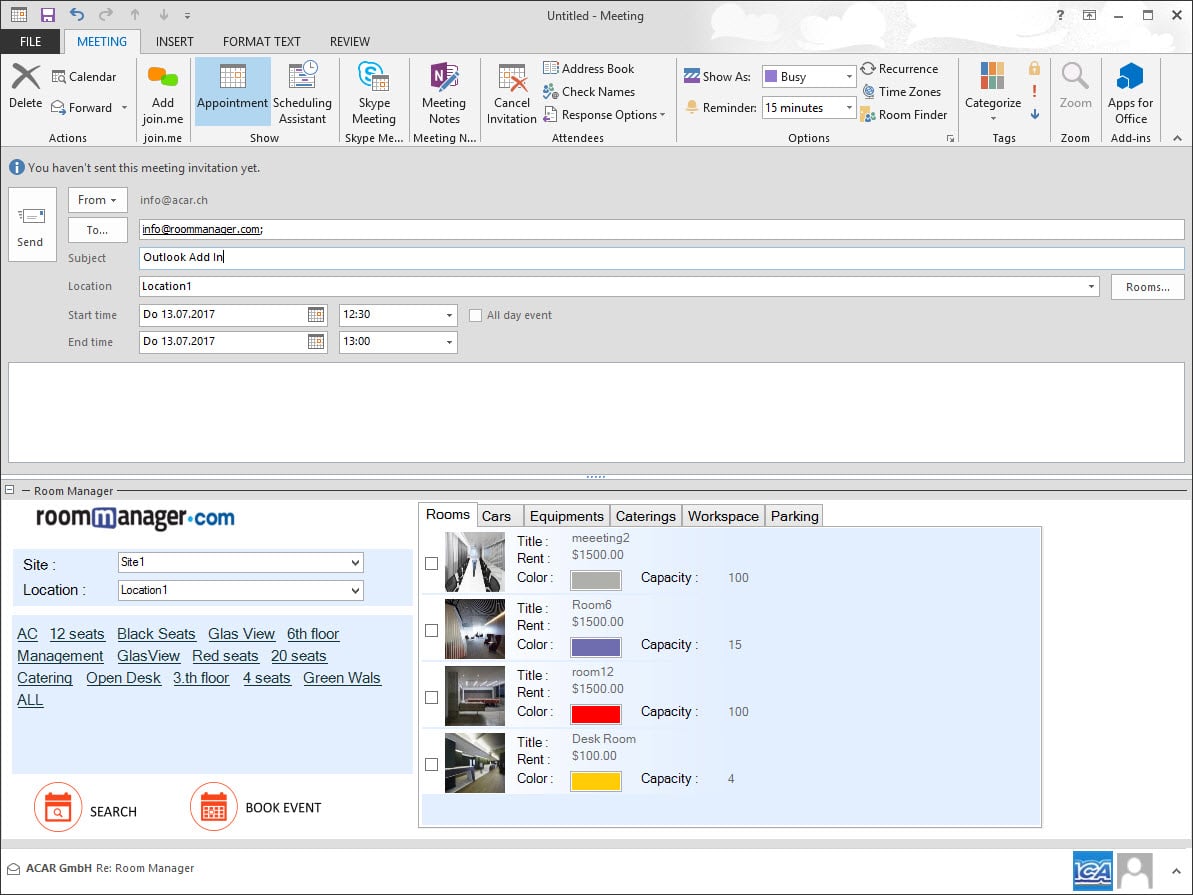This screenshot has width=1193, height=895.
Task: Start a Skype Meeting
Action: [x=374, y=90]
